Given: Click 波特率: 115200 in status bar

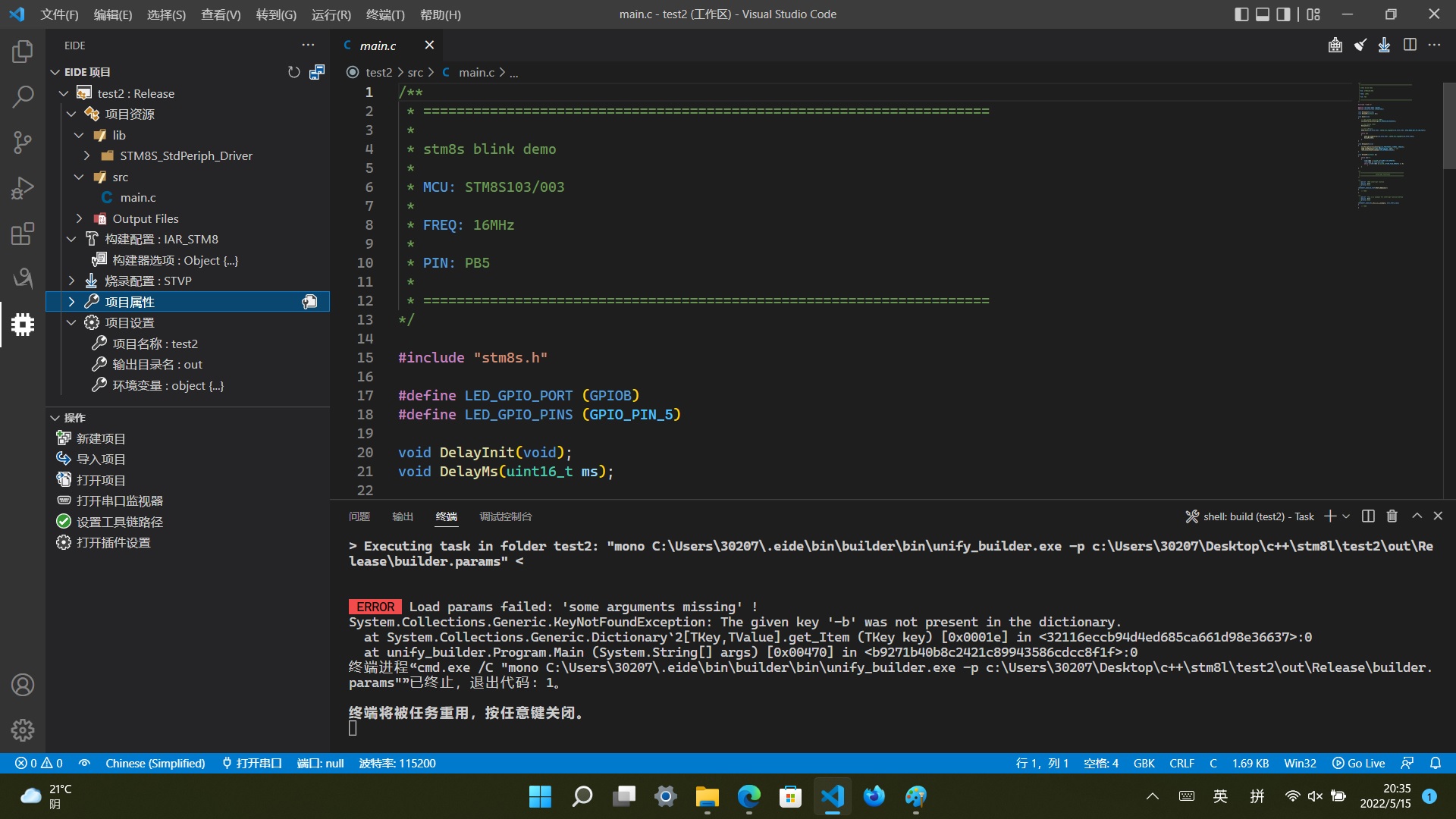Looking at the screenshot, I should [x=397, y=763].
